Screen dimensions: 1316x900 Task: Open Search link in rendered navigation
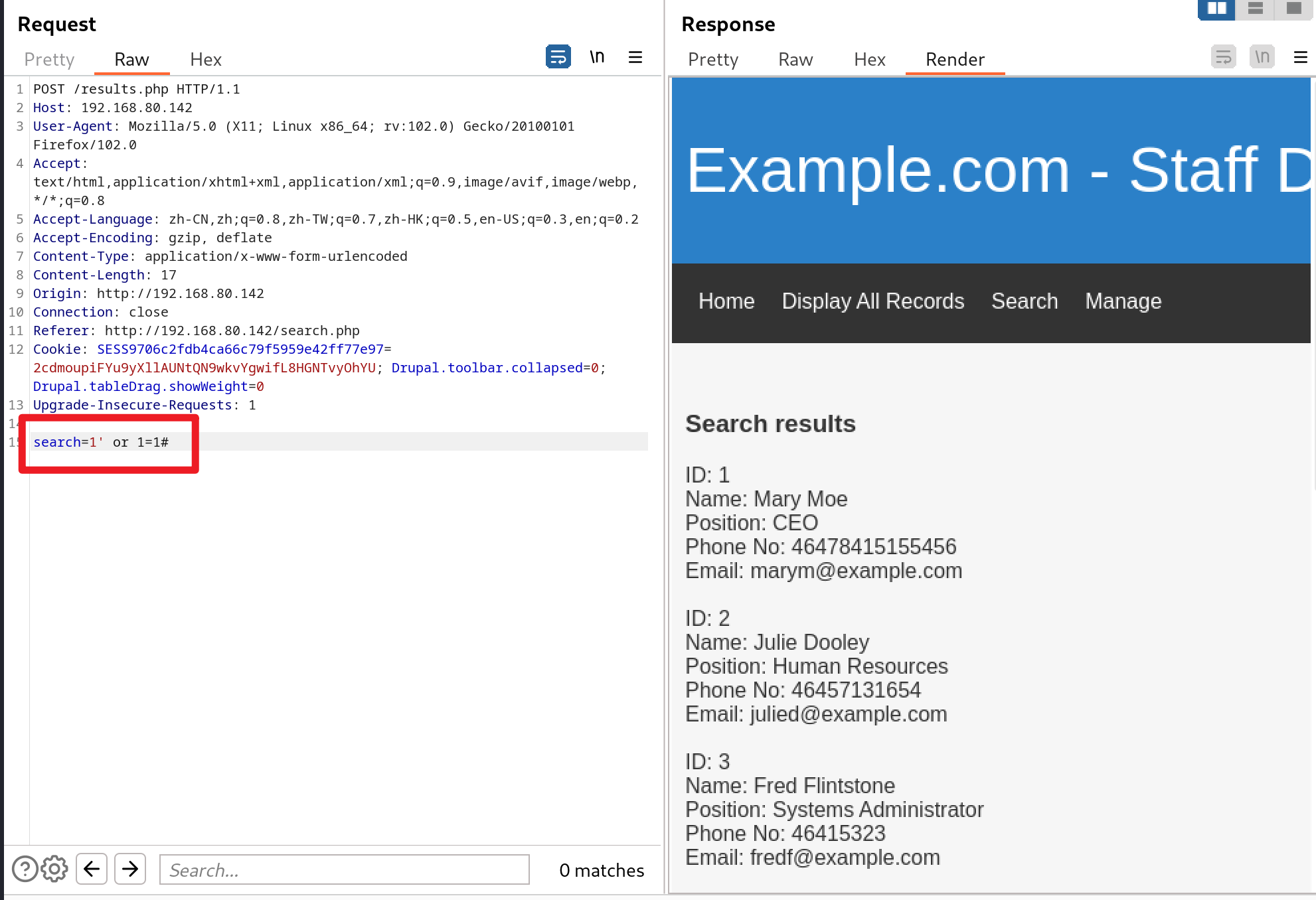point(1025,301)
